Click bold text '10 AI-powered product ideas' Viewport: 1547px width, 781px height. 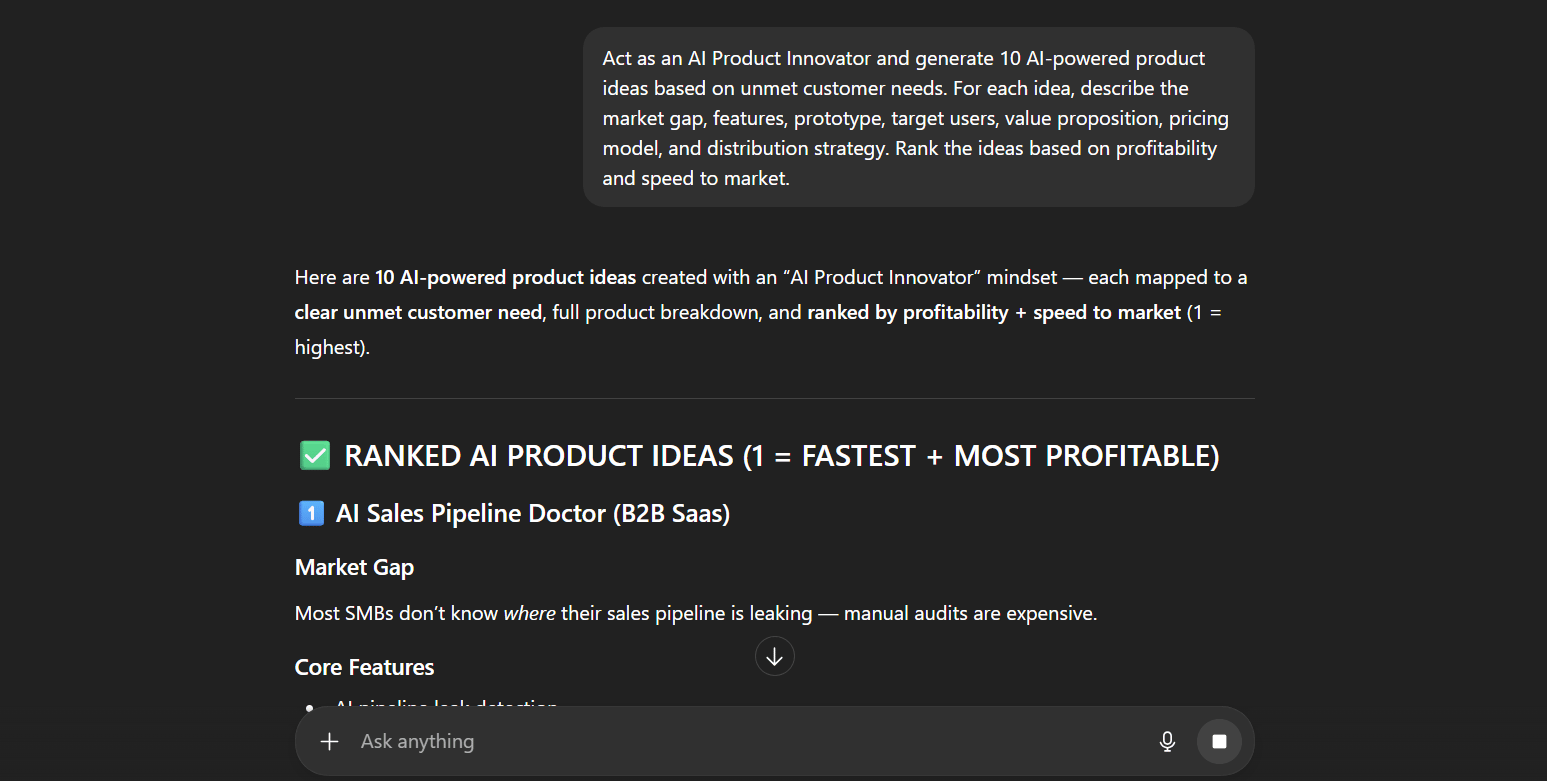(x=506, y=277)
